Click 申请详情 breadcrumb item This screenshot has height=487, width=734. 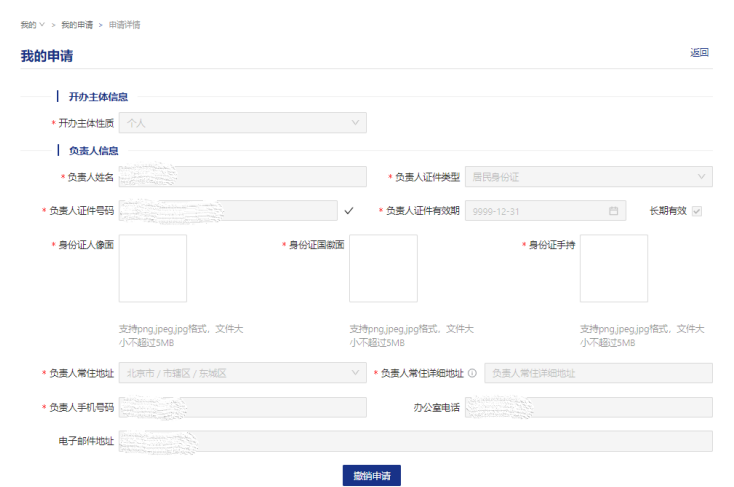coord(124,24)
